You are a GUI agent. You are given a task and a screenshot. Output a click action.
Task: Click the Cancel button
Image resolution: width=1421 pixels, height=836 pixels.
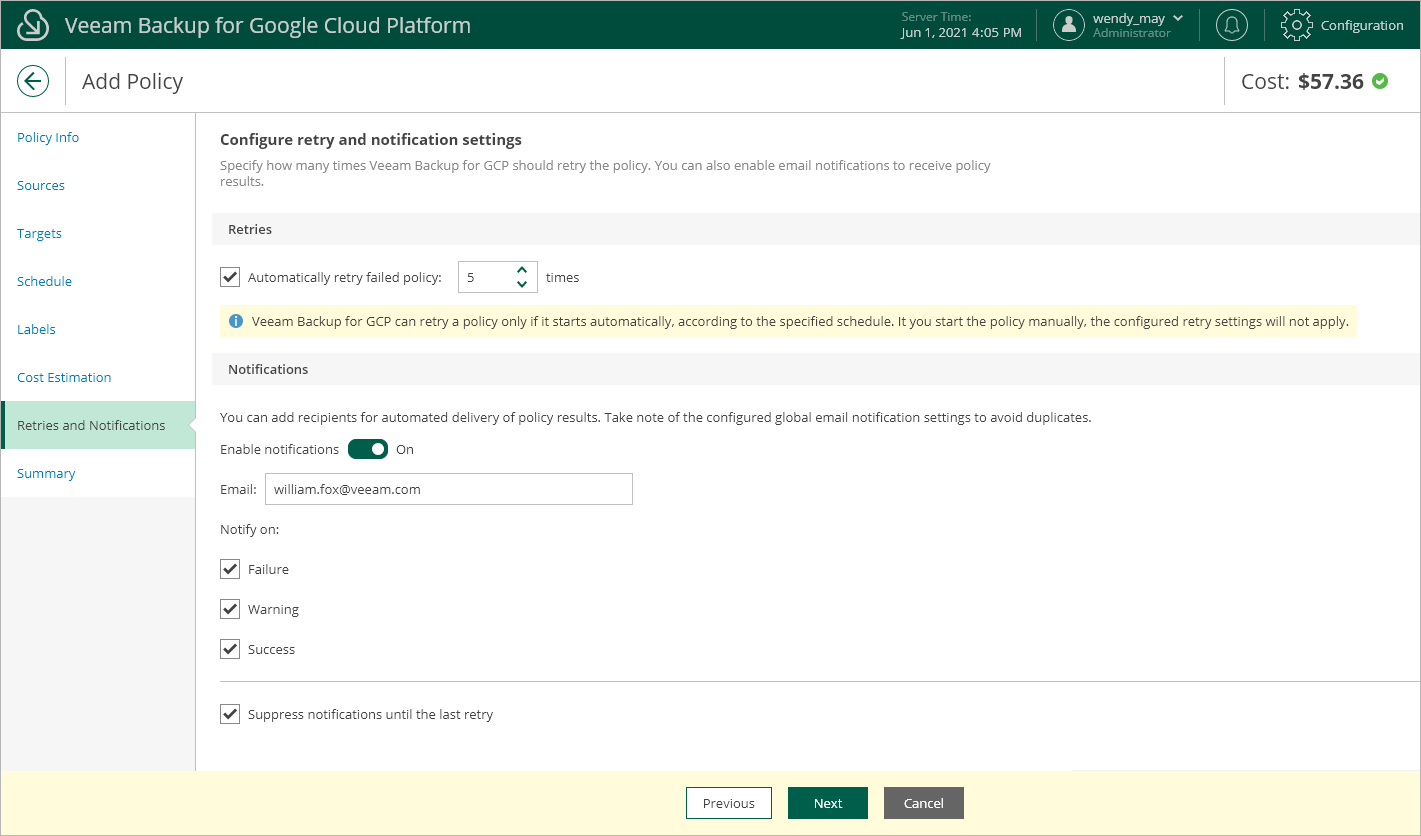(924, 803)
